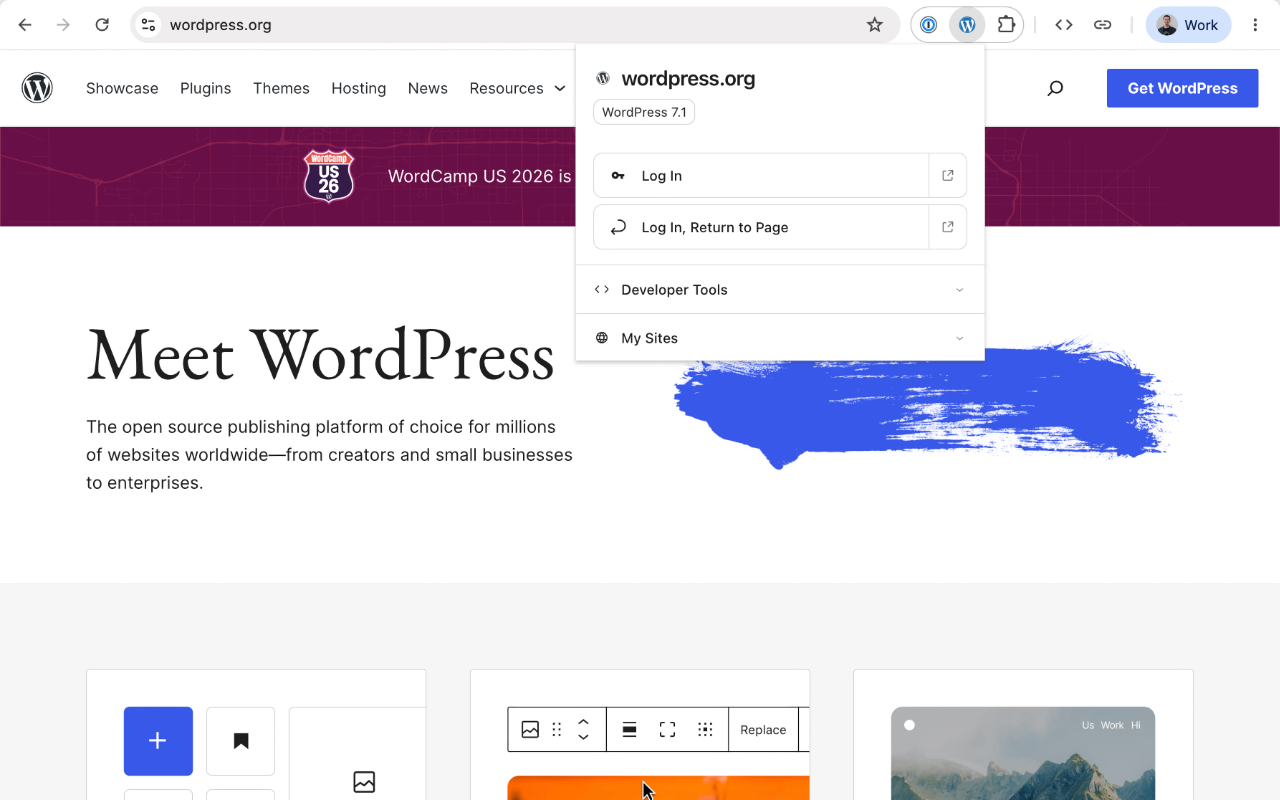Screen dimensions: 1280x800
Task: Open site information icon in address bar
Action: (x=148, y=25)
